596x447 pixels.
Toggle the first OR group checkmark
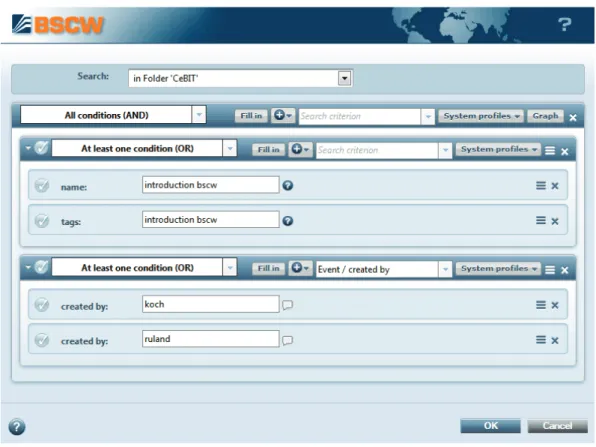point(41,148)
